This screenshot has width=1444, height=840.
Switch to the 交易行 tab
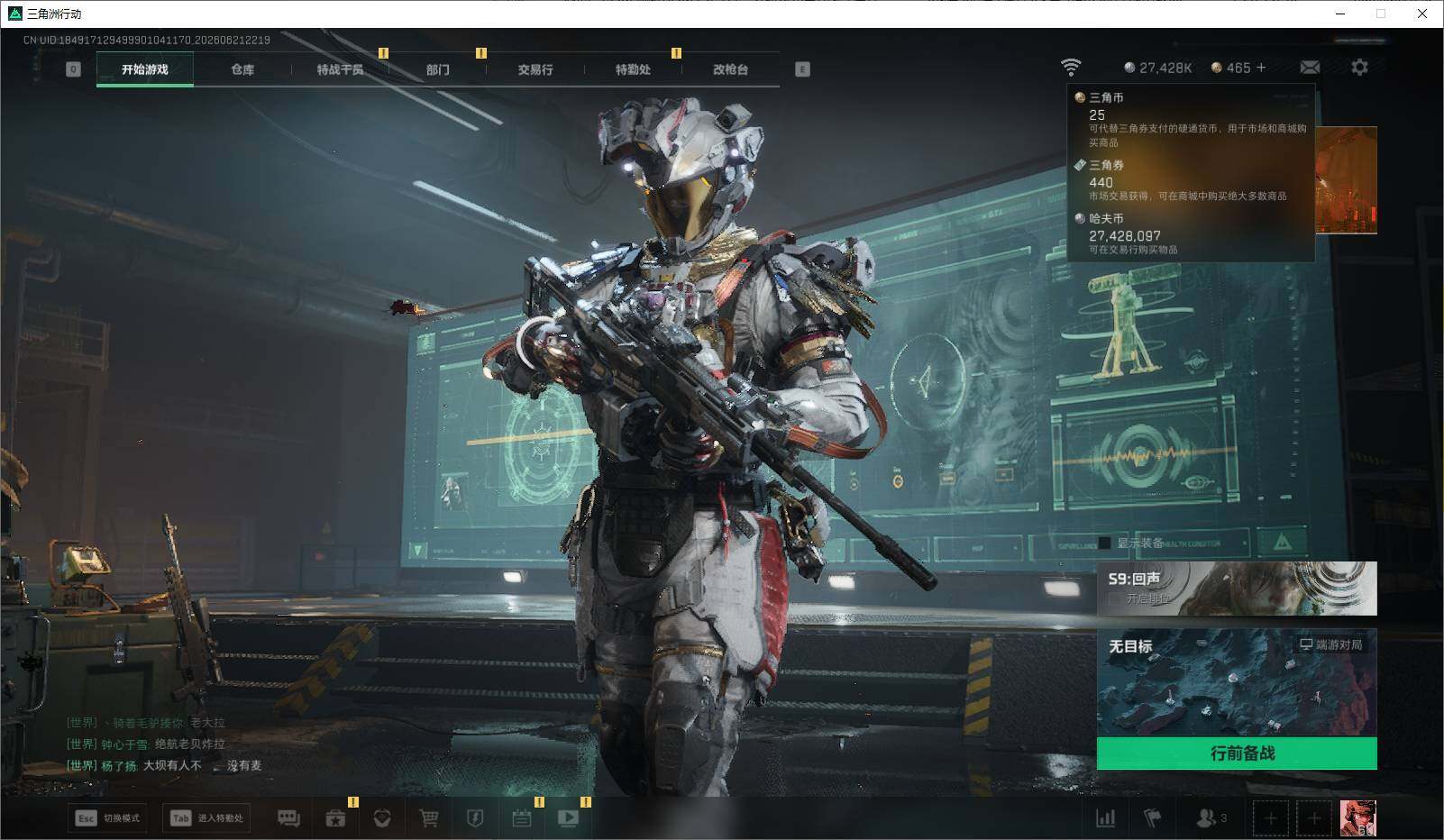tap(535, 69)
